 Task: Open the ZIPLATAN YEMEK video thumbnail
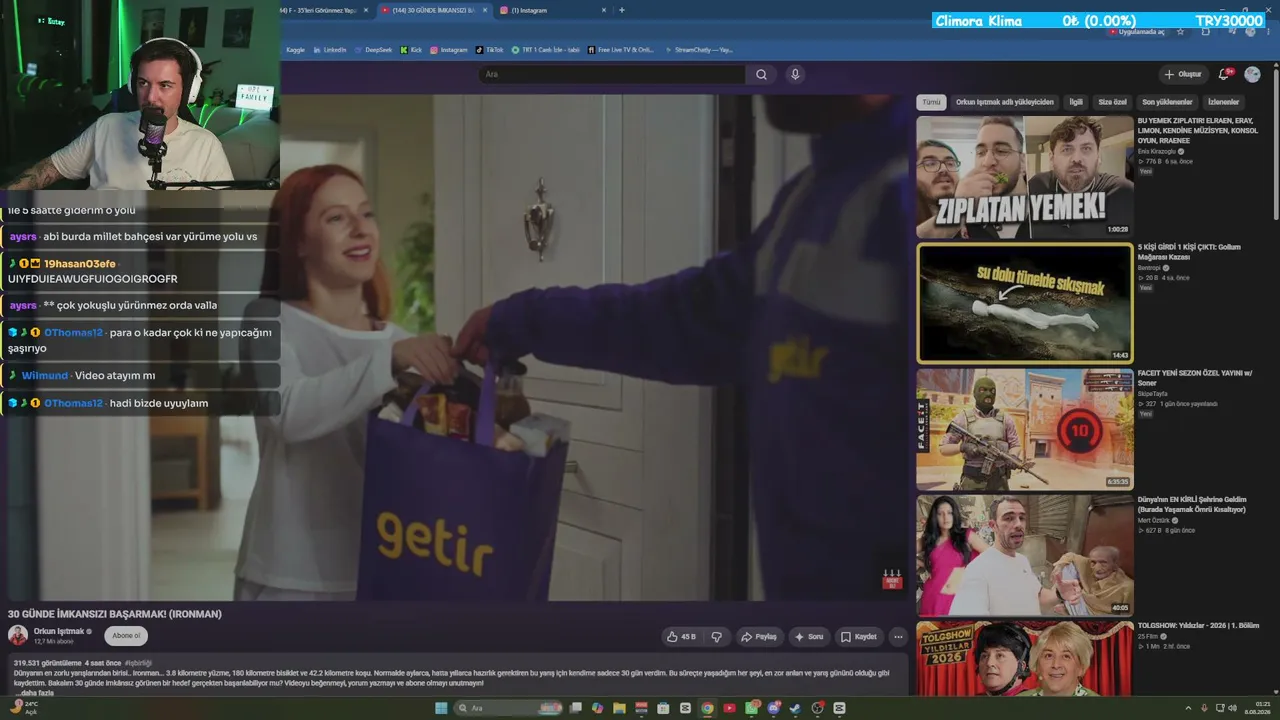(1025, 177)
